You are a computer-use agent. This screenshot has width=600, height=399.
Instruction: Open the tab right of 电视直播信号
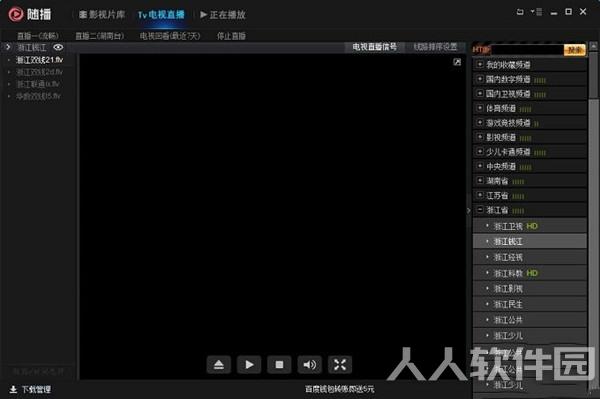pos(435,47)
